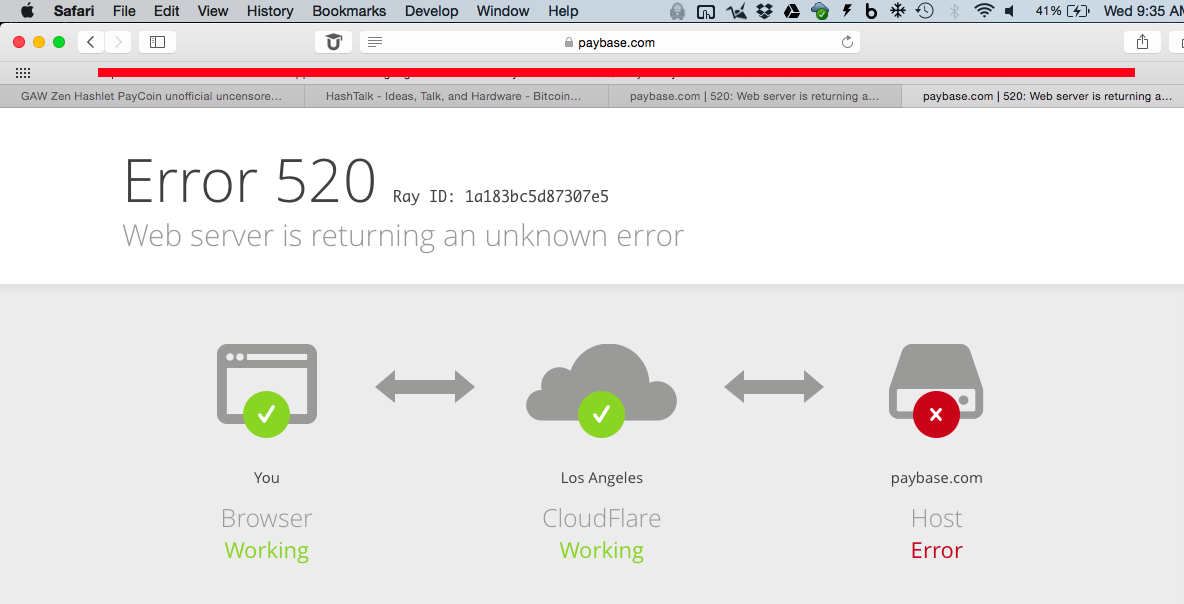Open the Dropbox menu bar icon
The width and height of the screenshot is (1184, 604).
click(764, 11)
